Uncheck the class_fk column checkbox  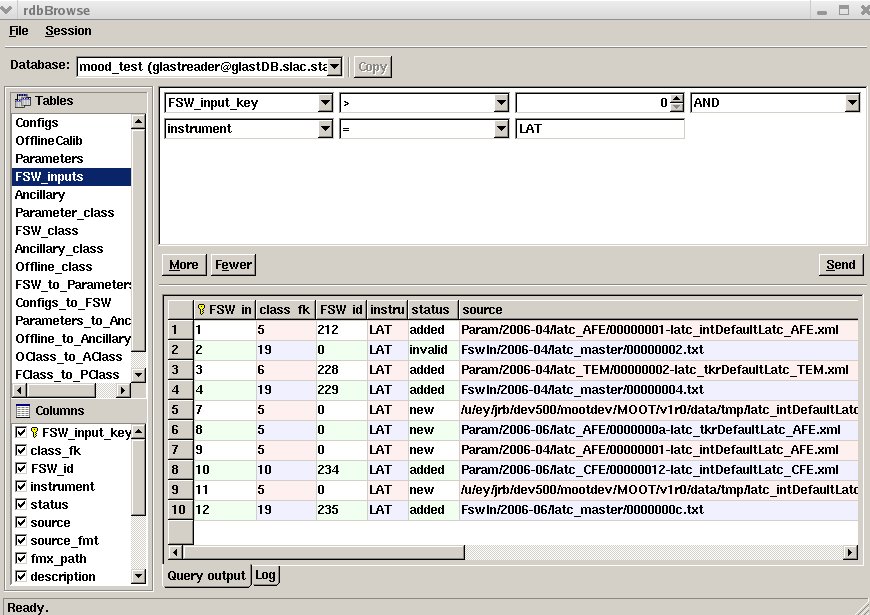pos(21,451)
